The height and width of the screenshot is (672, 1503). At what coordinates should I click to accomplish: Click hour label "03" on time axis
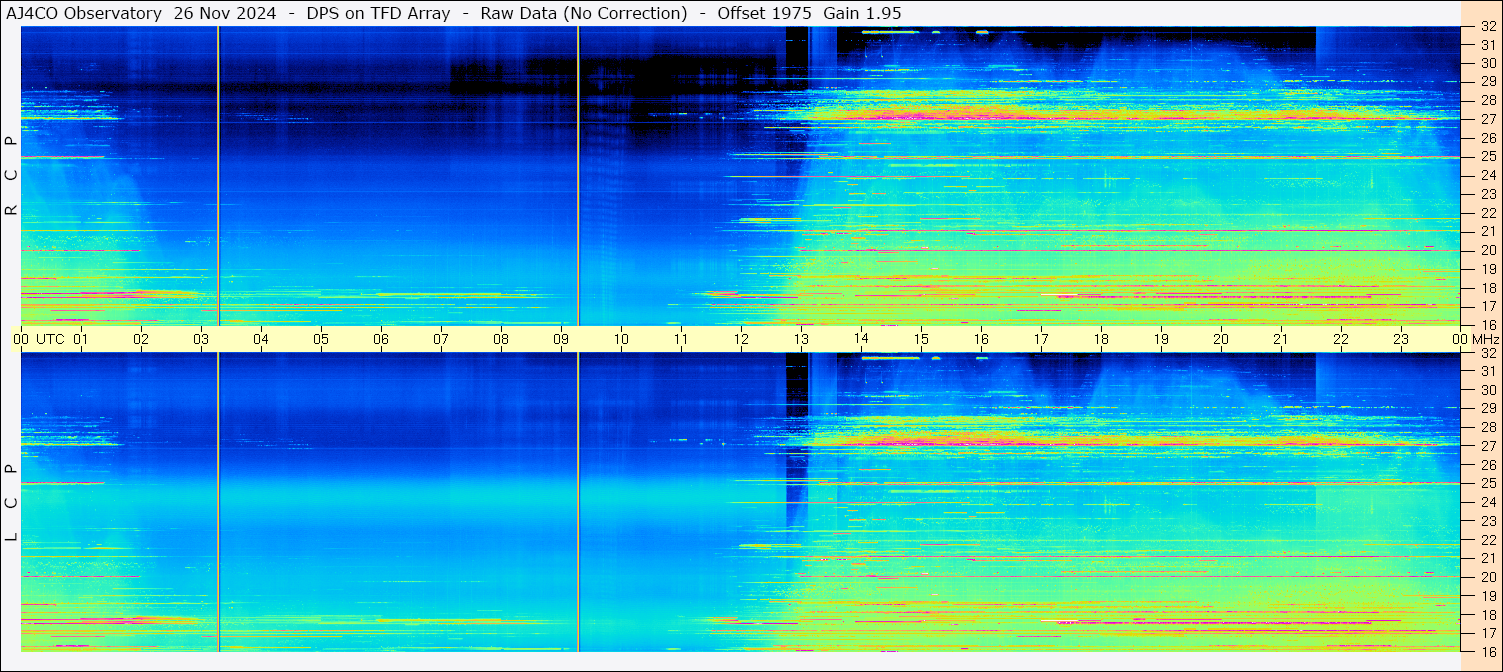201,339
